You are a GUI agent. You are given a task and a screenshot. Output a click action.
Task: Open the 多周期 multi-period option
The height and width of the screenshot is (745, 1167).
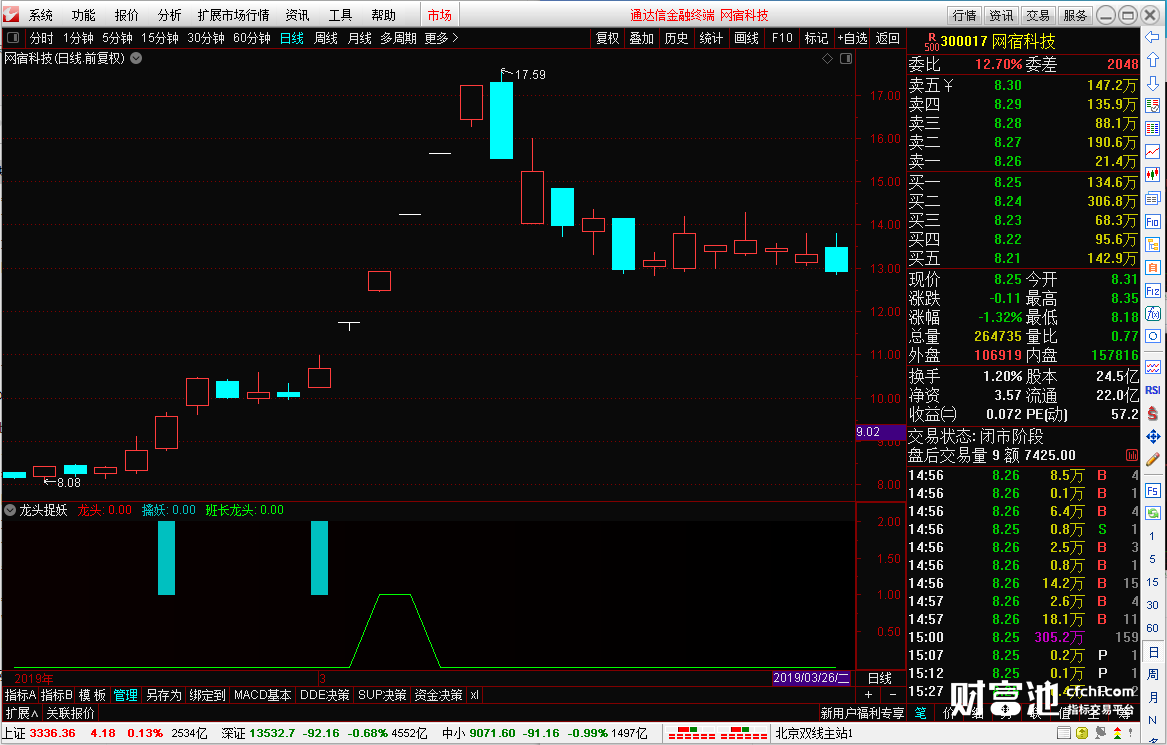[398, 38]
